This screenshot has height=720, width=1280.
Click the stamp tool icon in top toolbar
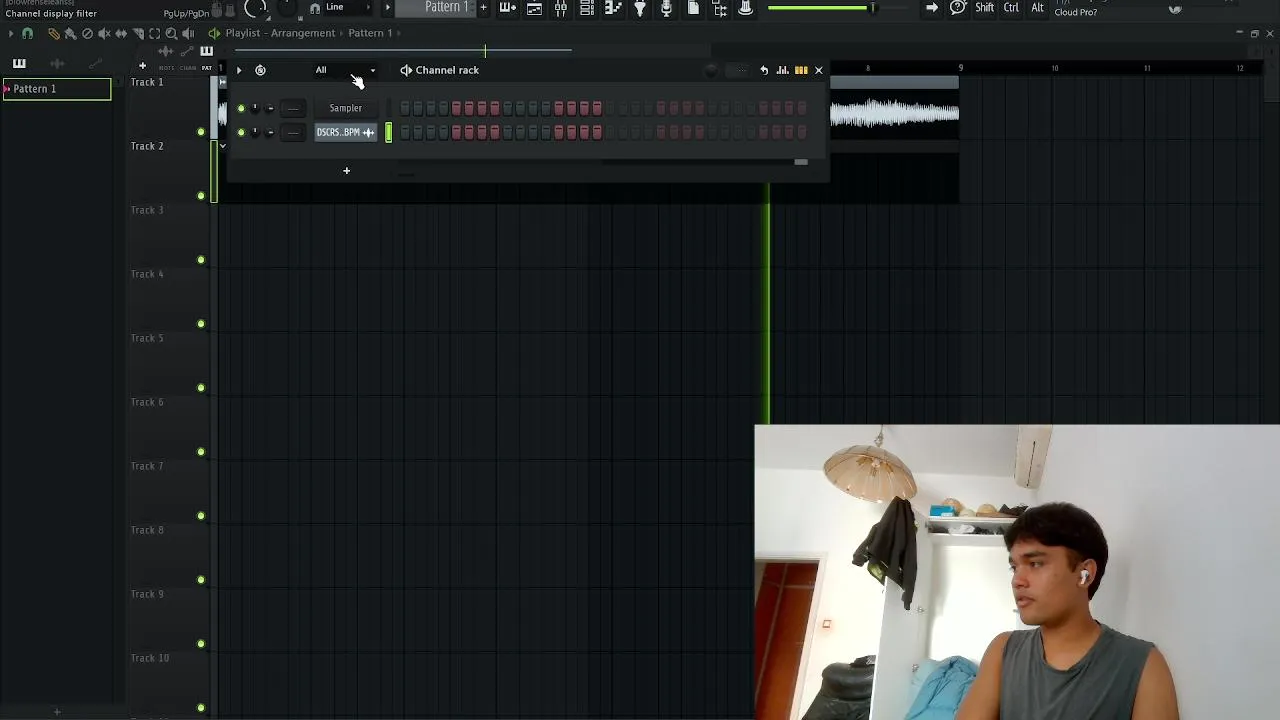pos(745,8)
